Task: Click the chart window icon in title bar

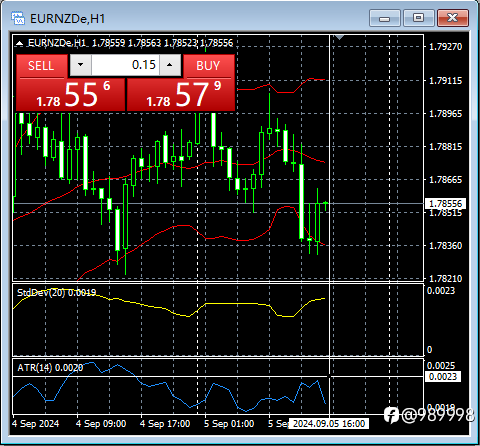Action: tap(18, 18)
